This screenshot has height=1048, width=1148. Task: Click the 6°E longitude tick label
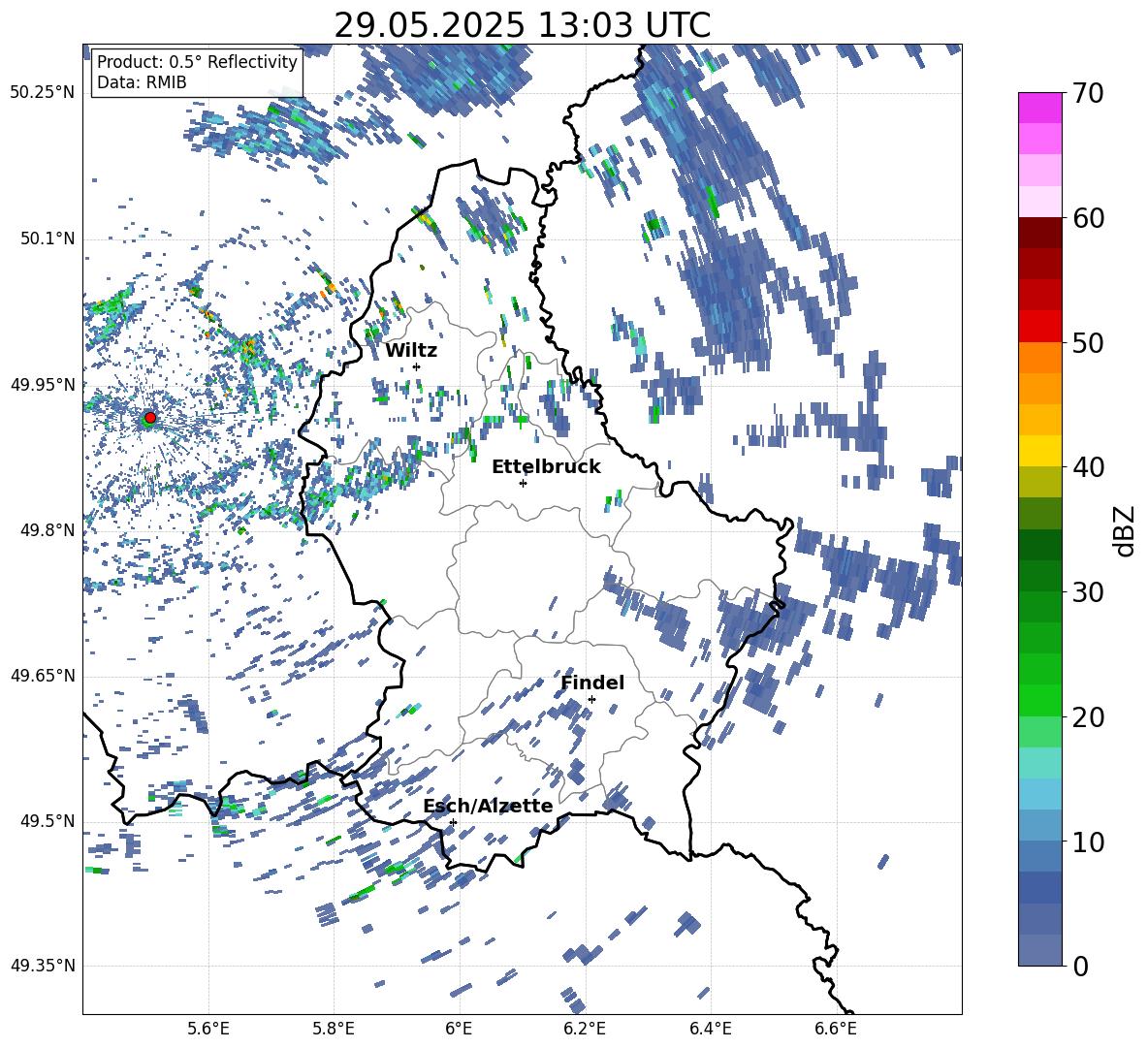pos(459,1029)
